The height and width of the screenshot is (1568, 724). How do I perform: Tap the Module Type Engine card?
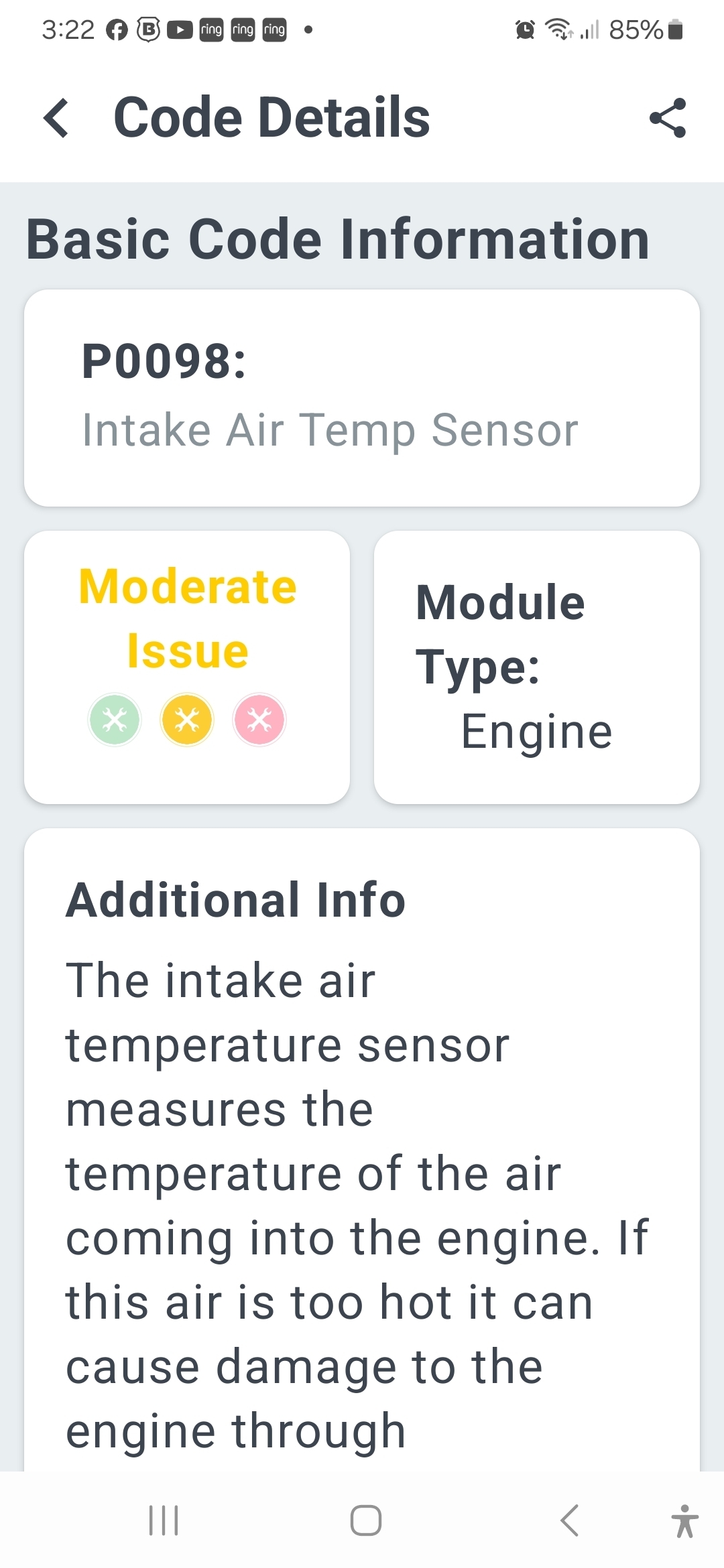[x=537, y=667]
